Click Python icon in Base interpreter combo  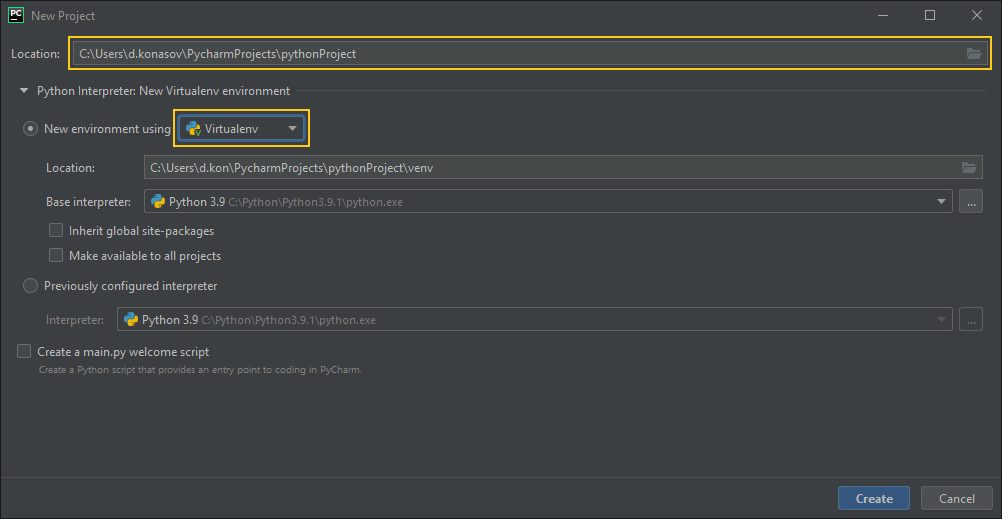pos(158,202)
